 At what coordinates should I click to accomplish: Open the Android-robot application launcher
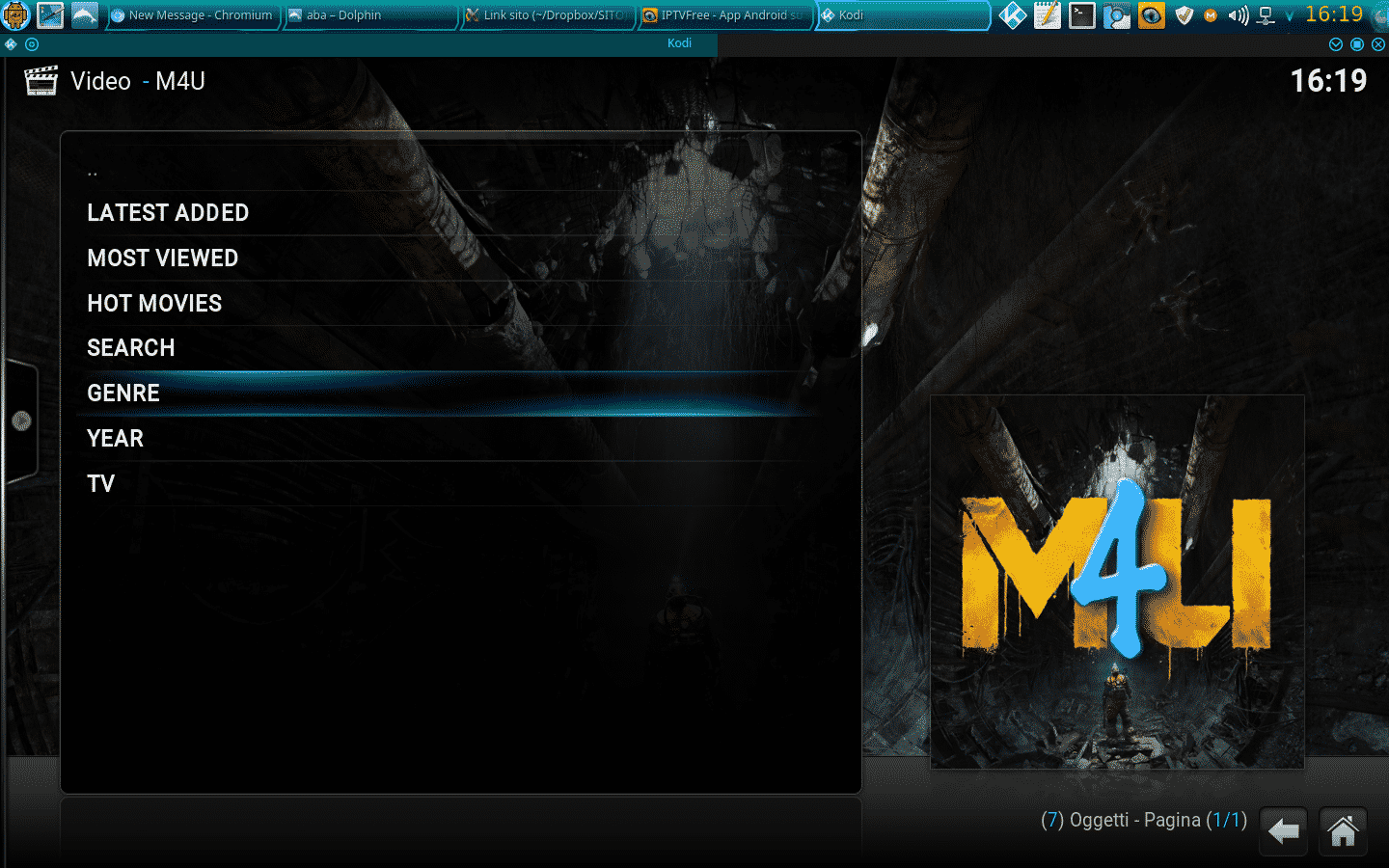[x=15, y=15]
